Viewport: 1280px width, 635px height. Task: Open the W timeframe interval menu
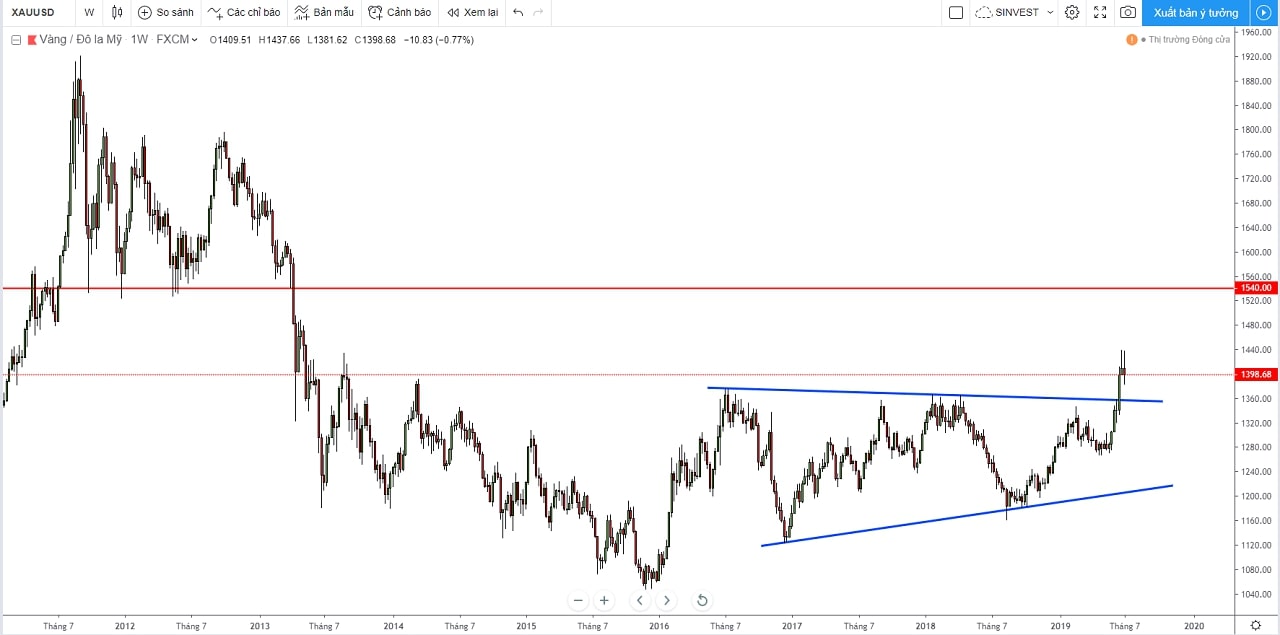tap(90, 13)
